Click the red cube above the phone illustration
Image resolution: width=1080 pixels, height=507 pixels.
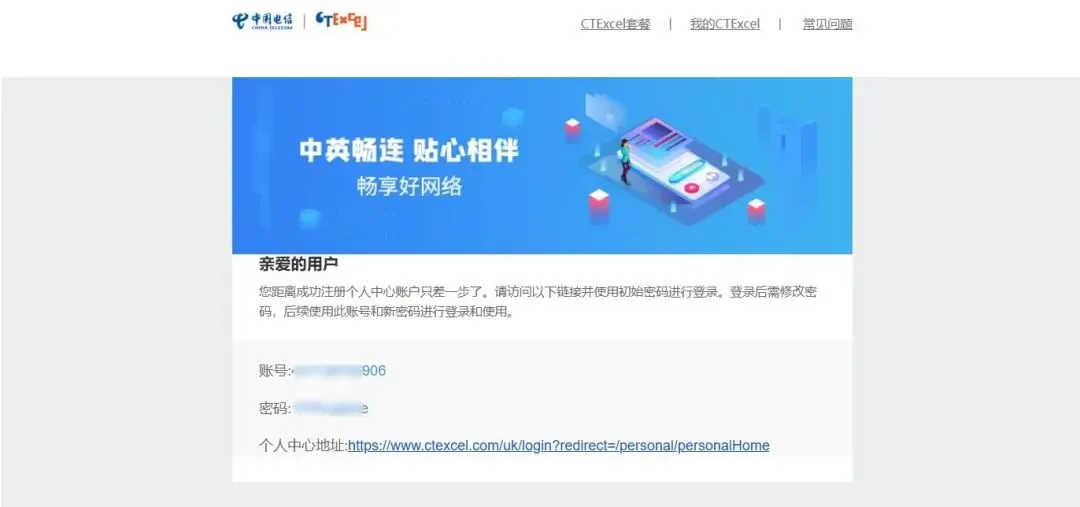pyautogui.click(x=572, y=129)
